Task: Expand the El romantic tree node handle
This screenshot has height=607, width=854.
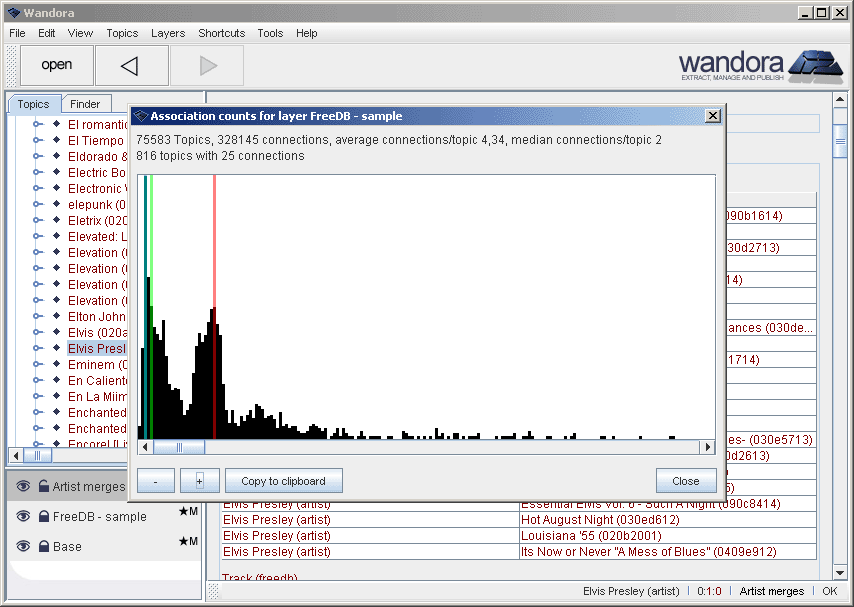Action: [x=39, y=125]
